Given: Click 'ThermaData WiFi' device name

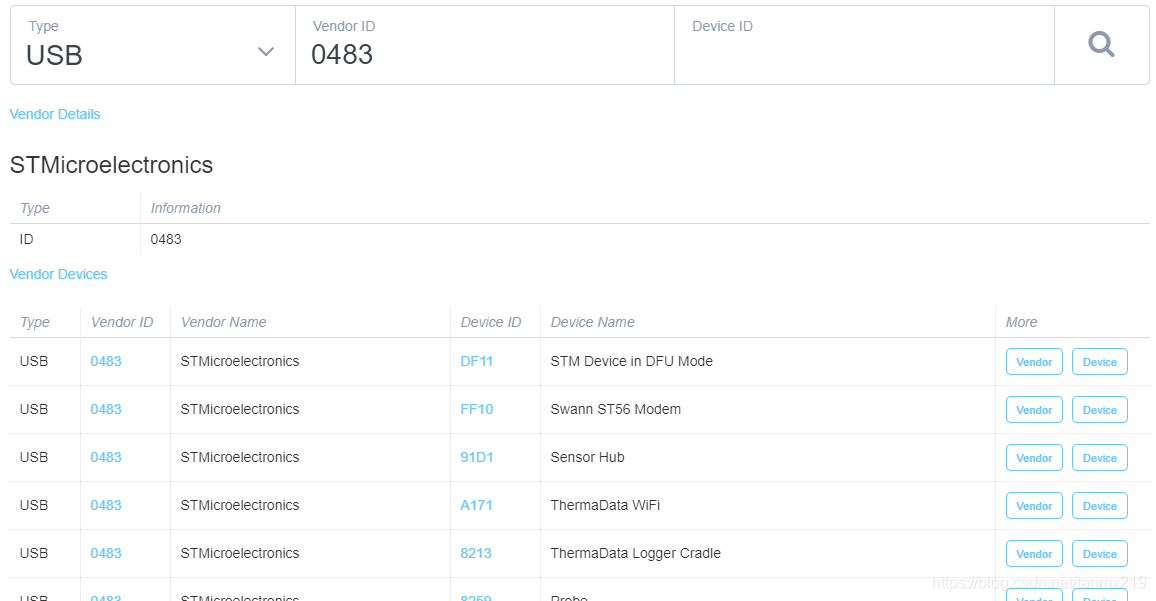Looking at the screenshot, I should click(605, 505).
